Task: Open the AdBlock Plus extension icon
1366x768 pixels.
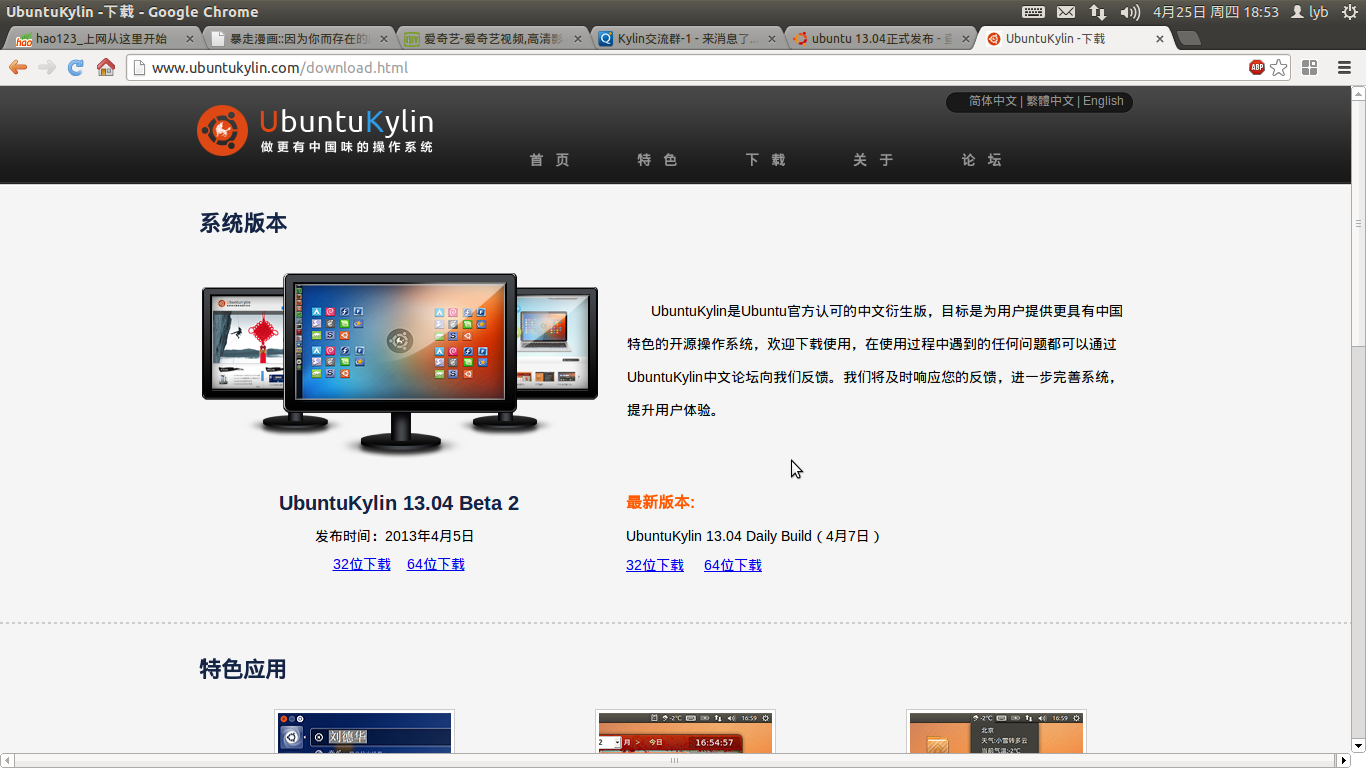Action: [1257, 67]
